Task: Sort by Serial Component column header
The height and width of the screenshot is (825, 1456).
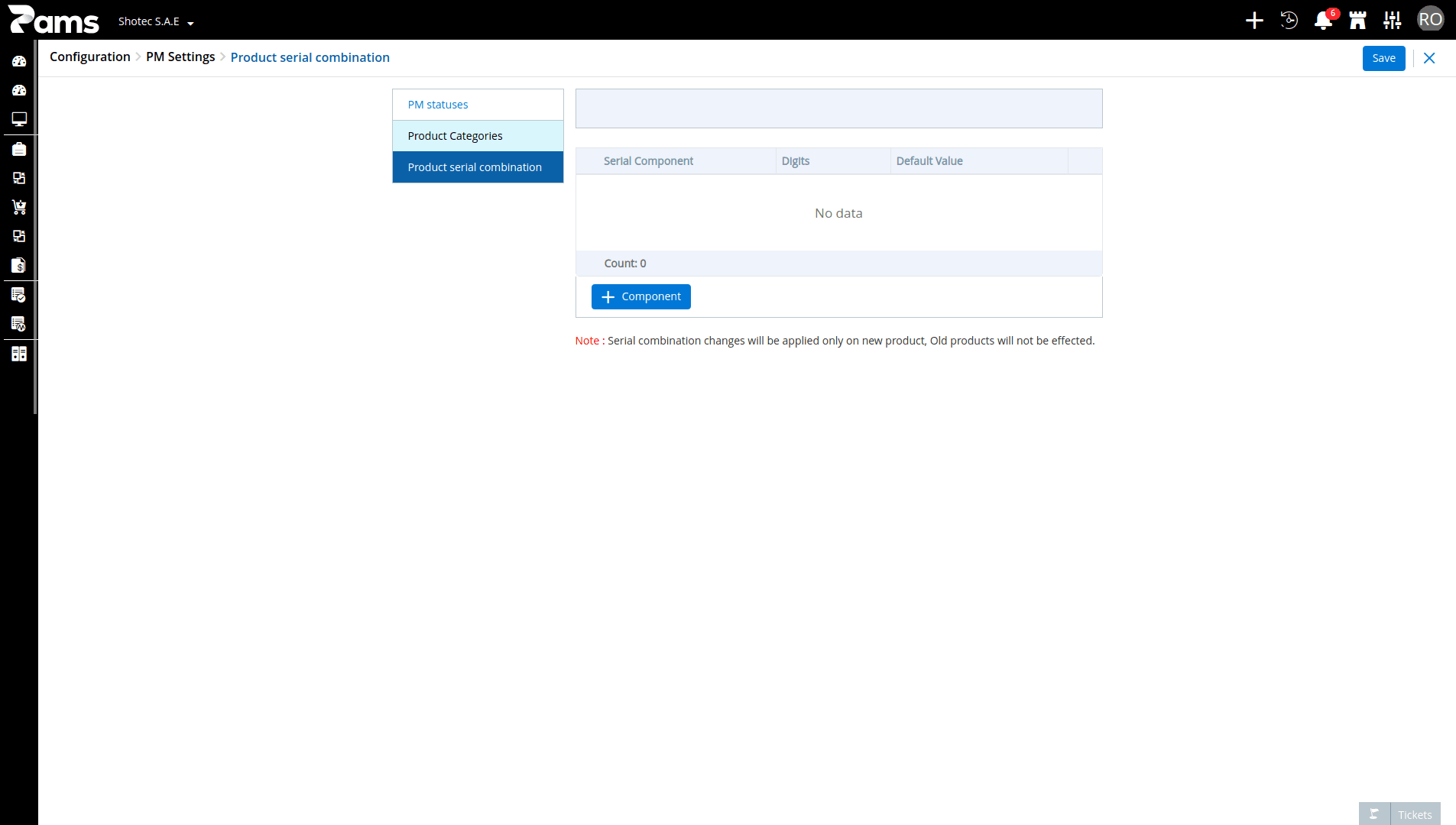Action: click(648, 161)
